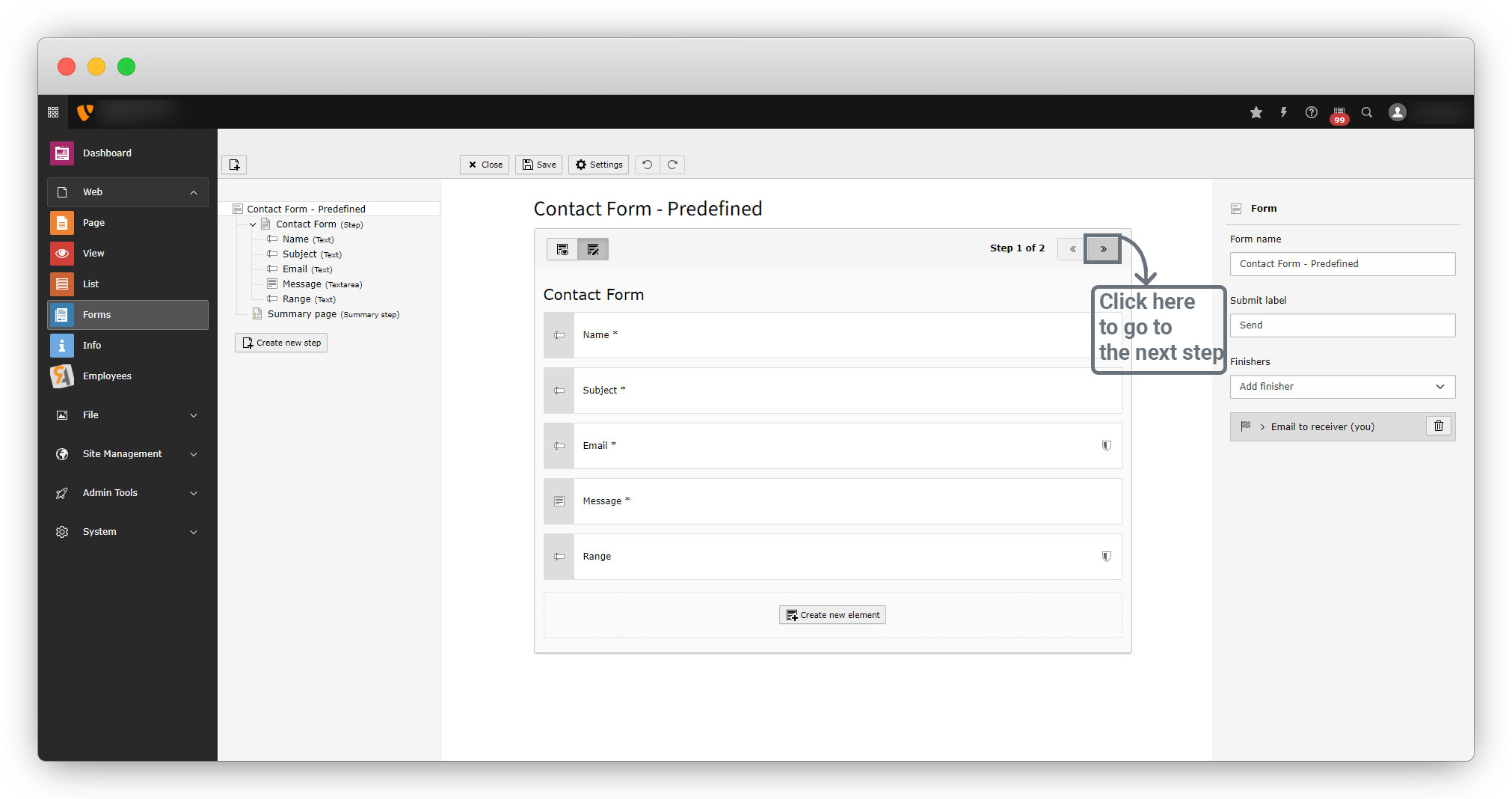Open the View module
The width and height of the screenshot is (1512, 799).
point(128,254)
